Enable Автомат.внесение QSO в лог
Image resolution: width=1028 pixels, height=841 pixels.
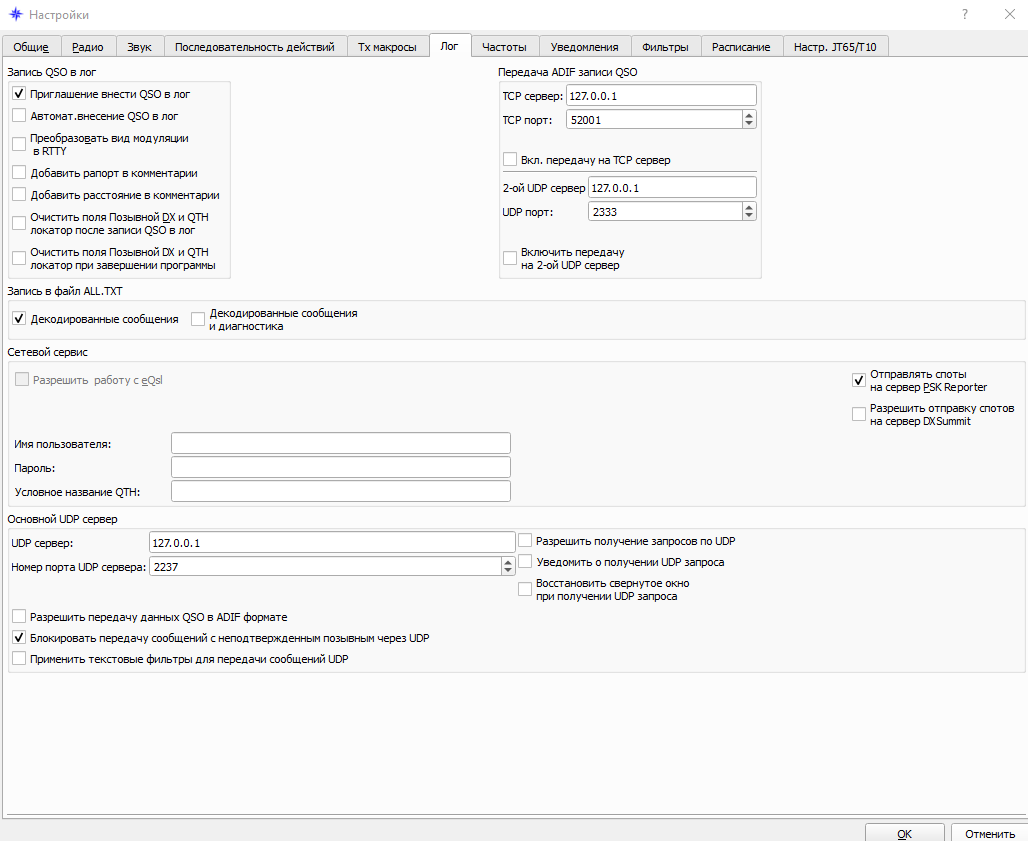tap(19, 116)
